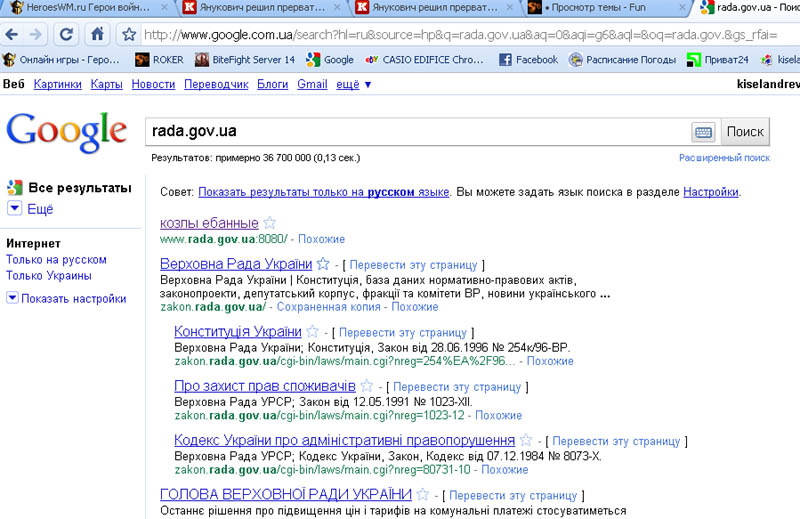
Task: Click the search field containing rada.gov.ua
Action: [415, 131]
